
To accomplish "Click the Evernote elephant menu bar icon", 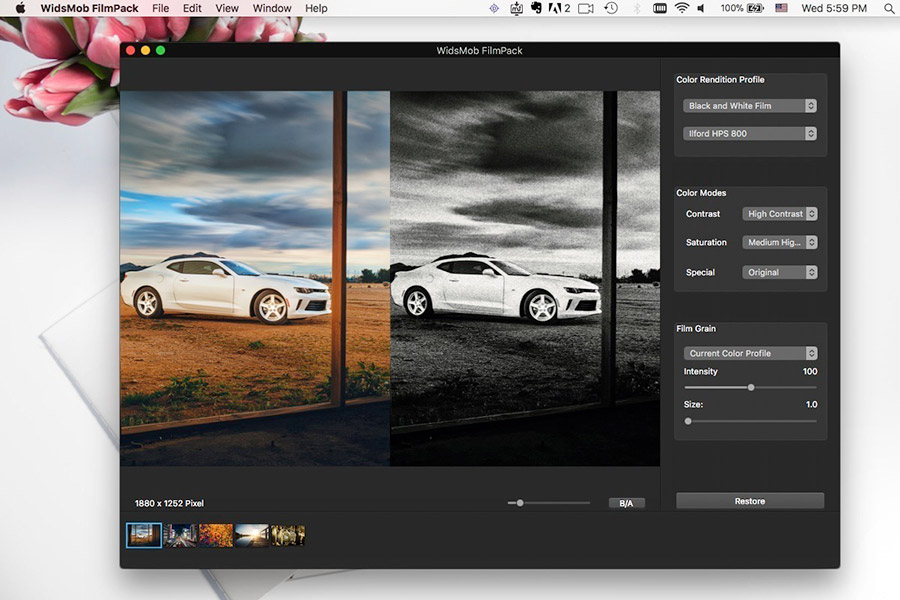I will (x=536, y=8).
